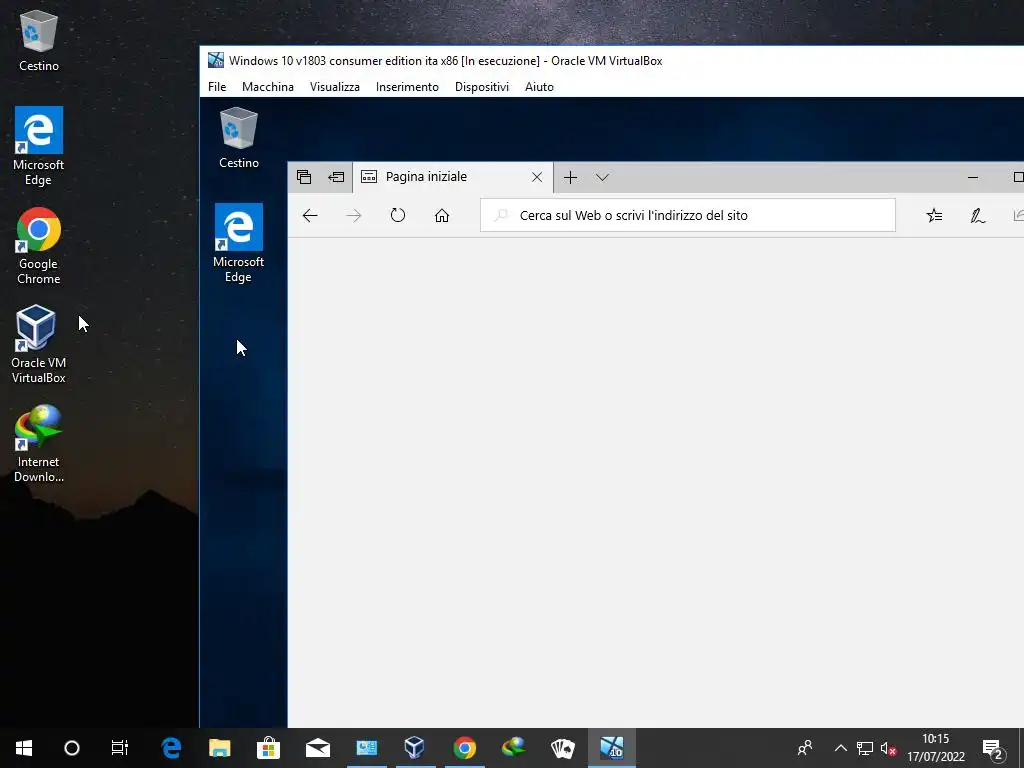Image resolution: width=1024 pixels, height=768 pixels.
Task: Select Internet Download Manager desktop shortcut
Action: [39, 443]
